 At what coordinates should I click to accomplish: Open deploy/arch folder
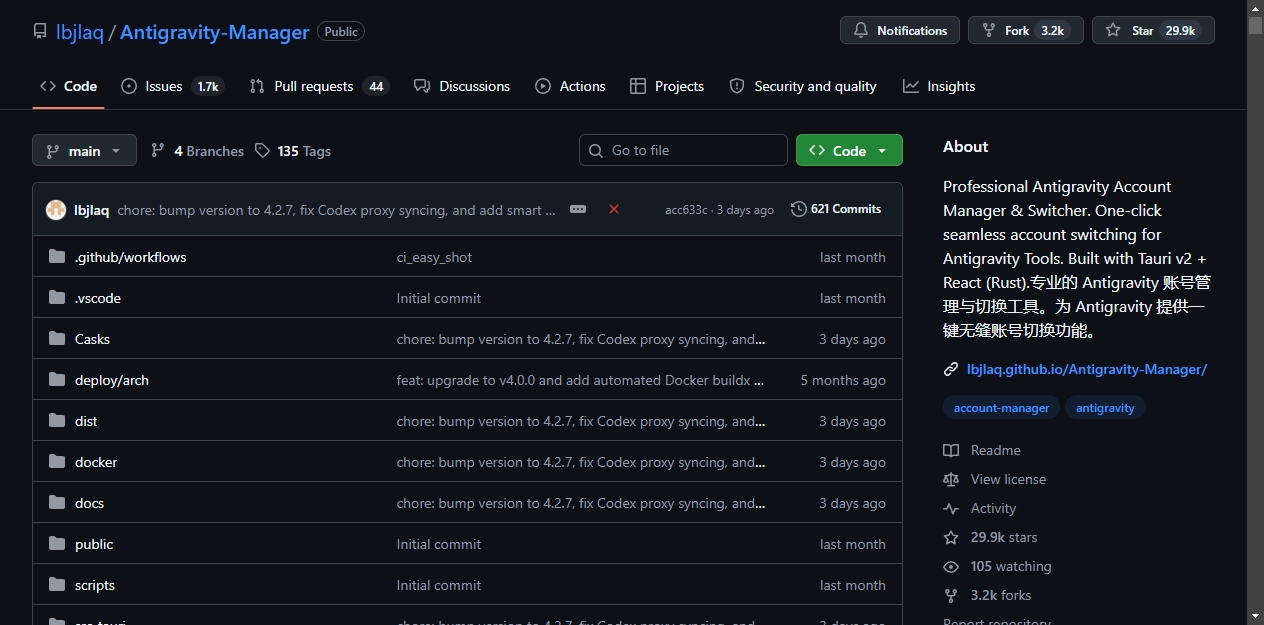point(112,380)
